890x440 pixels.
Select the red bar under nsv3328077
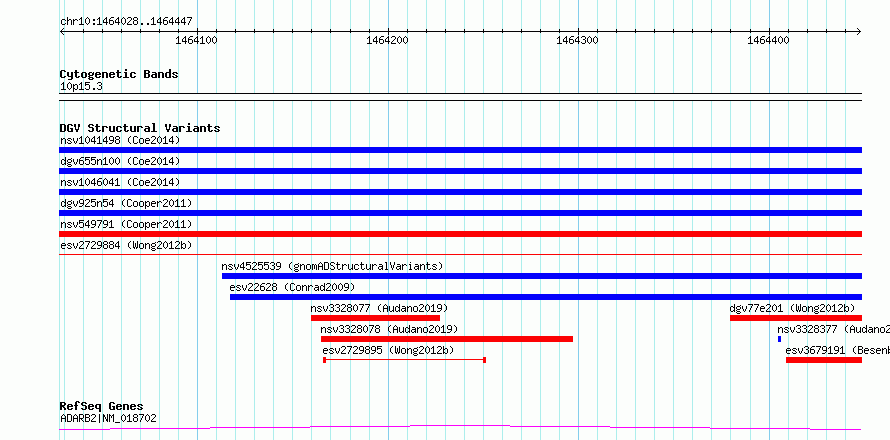click(x=375, y=318)
